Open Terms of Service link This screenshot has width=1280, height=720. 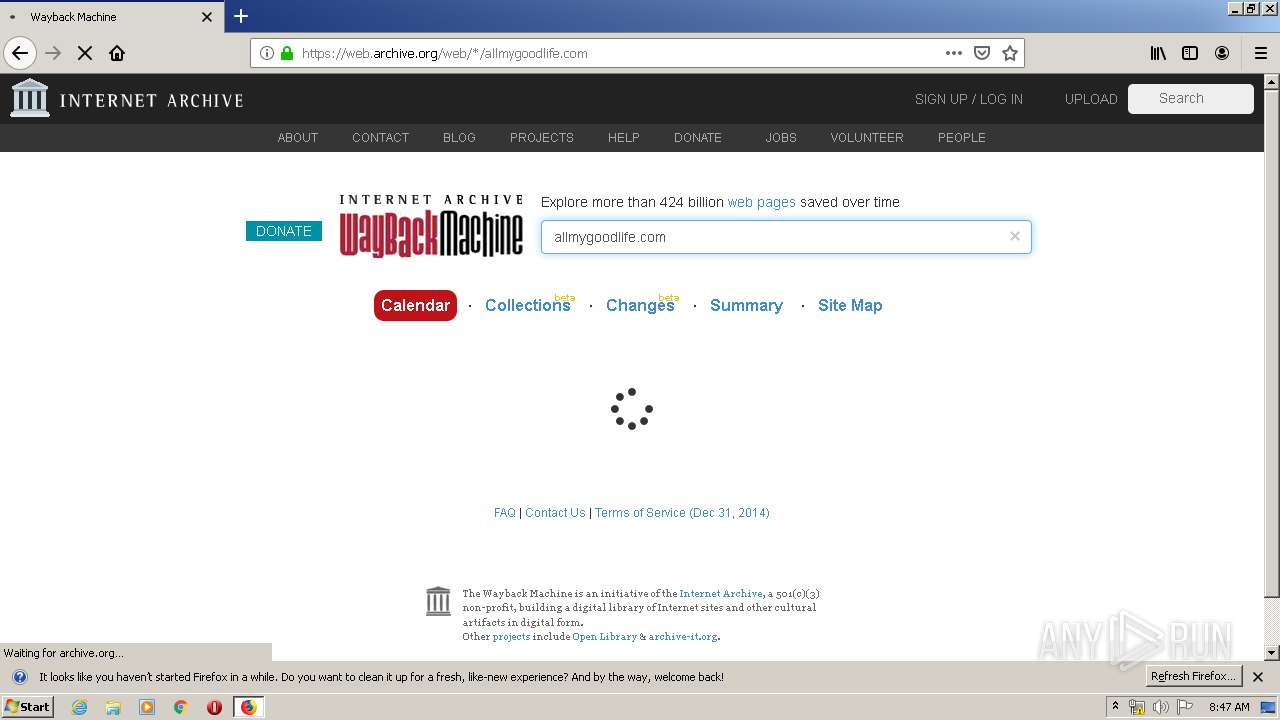pyautogui.click(x=682, y=513)
